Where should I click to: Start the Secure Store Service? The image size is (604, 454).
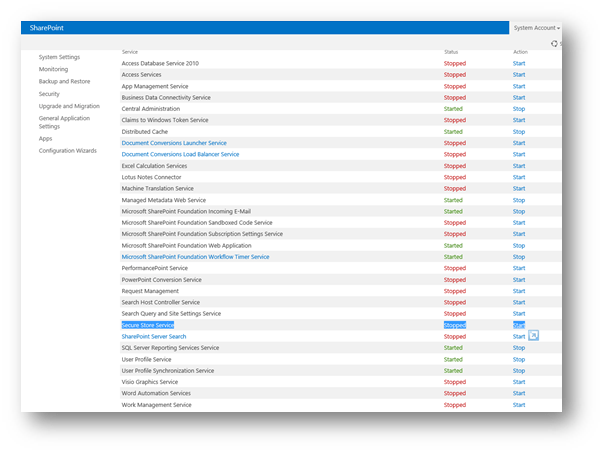tap(519, 325)
